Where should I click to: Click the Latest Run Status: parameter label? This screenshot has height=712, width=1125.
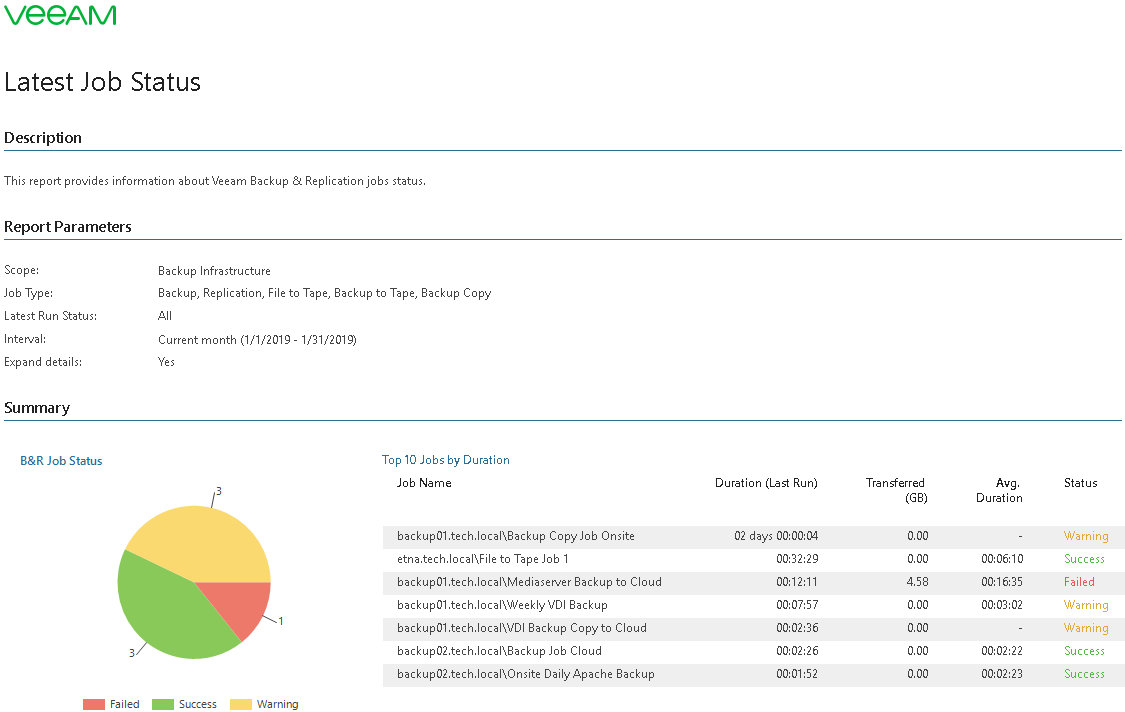(x=50, y=316)
